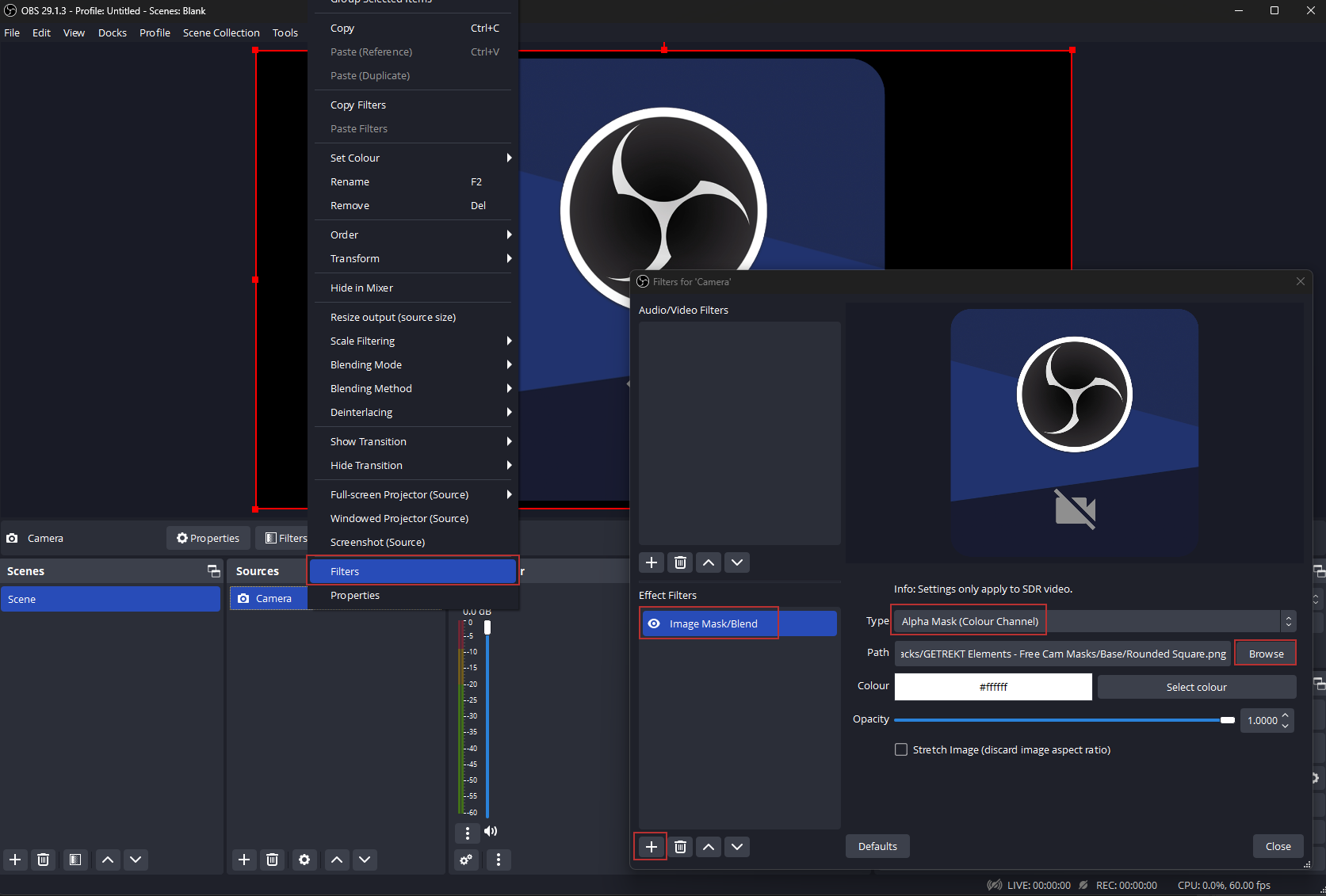Mute audio with speaker icon
1326x896 pixels.
[x=491, y=831]
